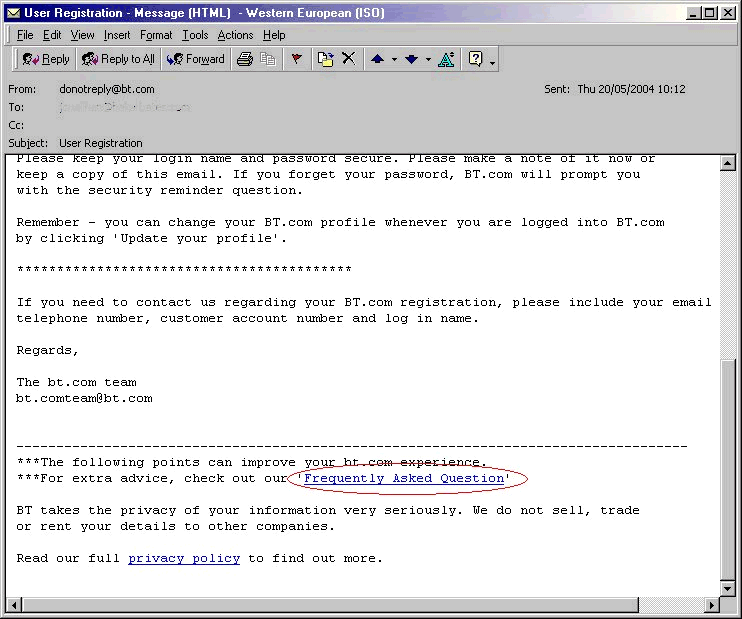The image size is (742, 619).
Task: Click the bt.comteam@bt.com address text
Action: [84, 398]
